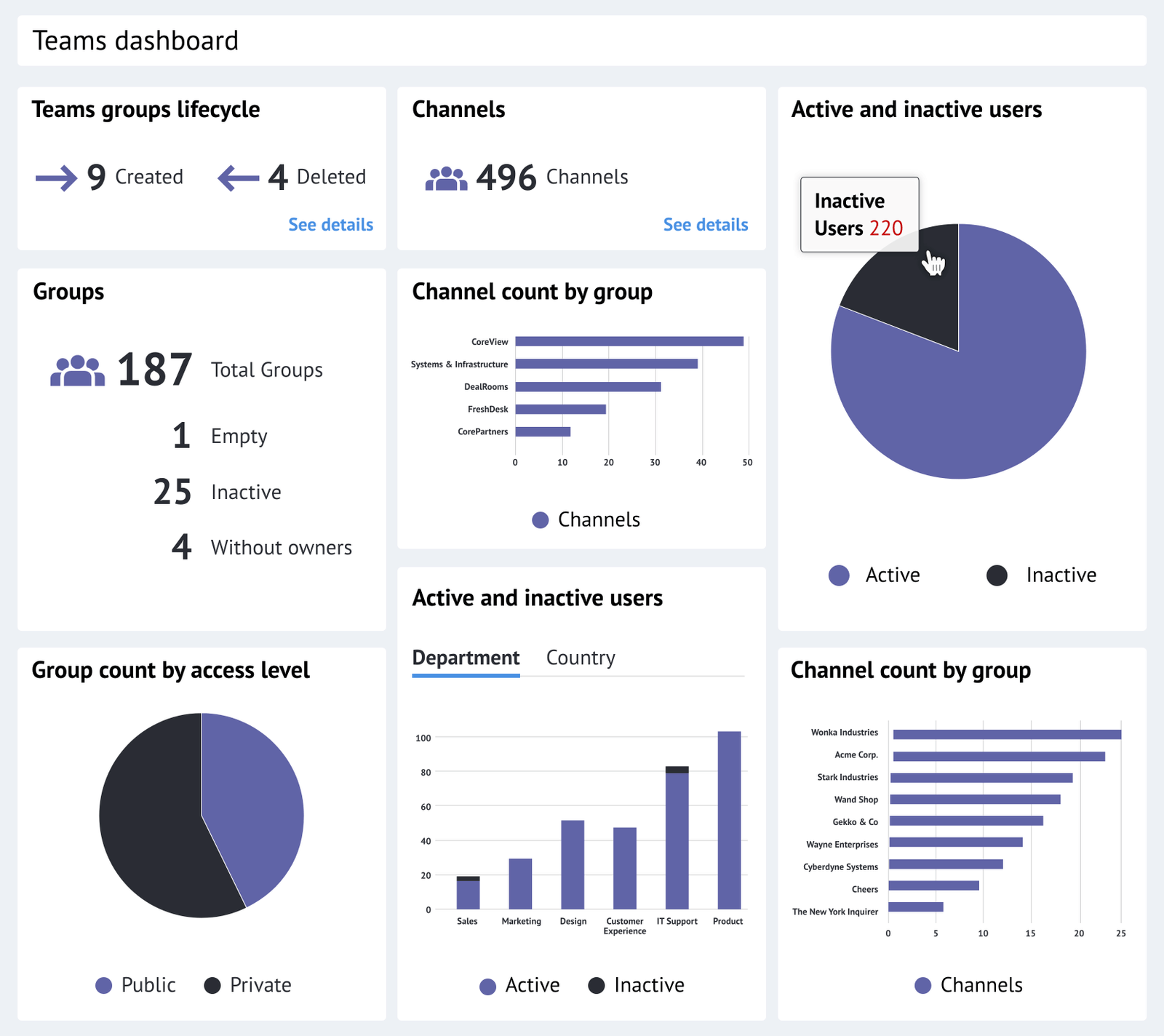Click the purple Active legend dot

pyautogui.click(x=840, y=575)
